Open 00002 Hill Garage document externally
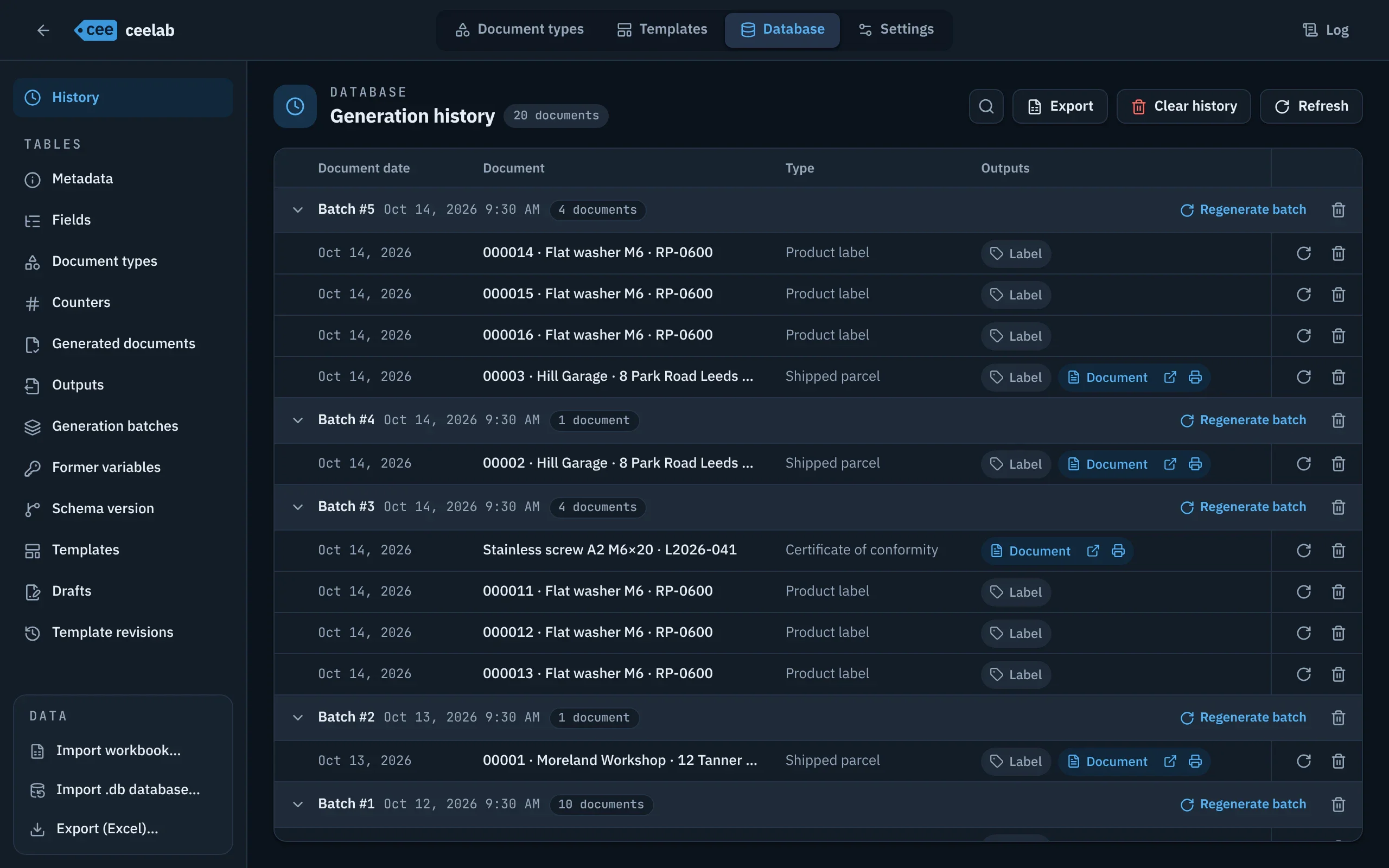This screenshot has width=1389, height=868. pyautogui.click(x=1170, y=464)
